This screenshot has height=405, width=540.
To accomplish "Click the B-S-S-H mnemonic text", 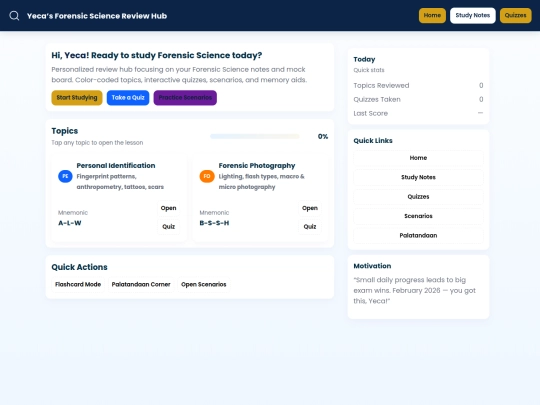I will pos(214,223).
